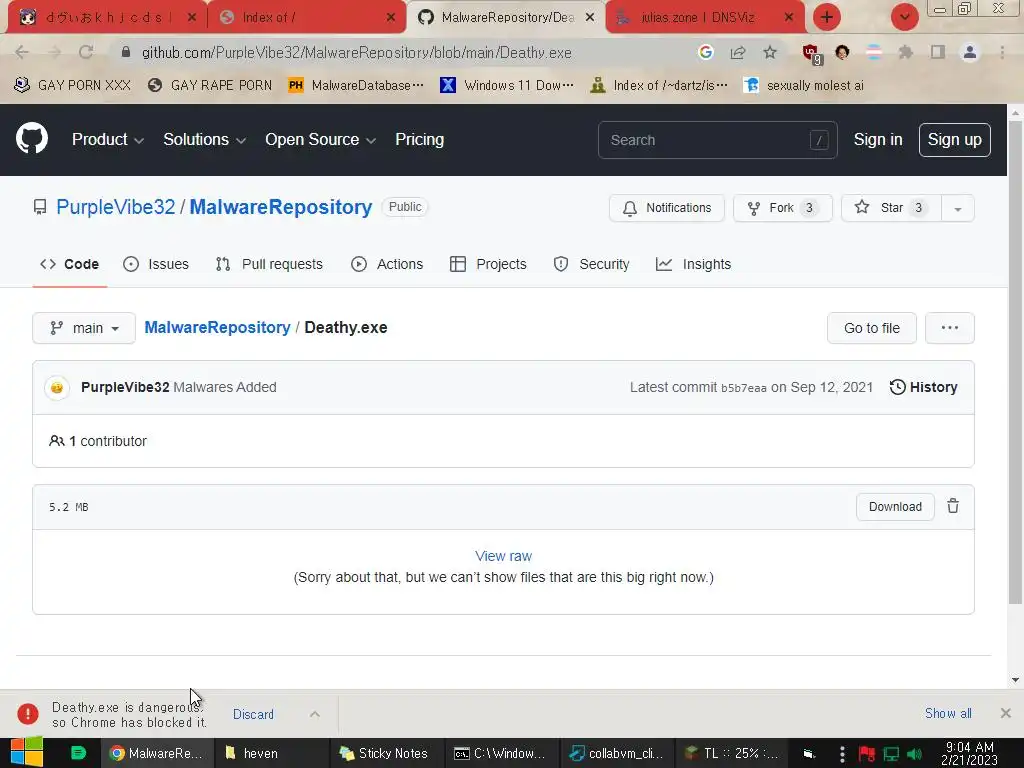
Task: Switch to the Issues tab
Action: pyautogui.click(x=156, y=264)
